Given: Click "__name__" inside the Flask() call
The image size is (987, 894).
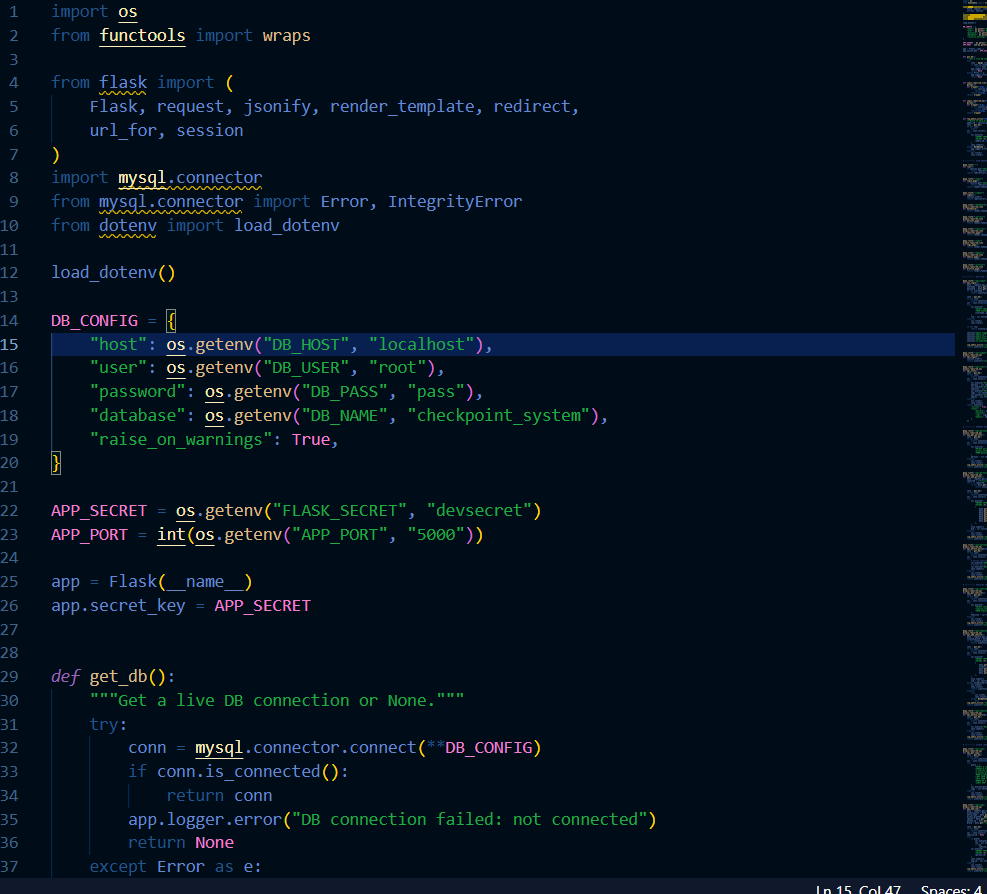Looking at the screenshot, I should 205,582.
